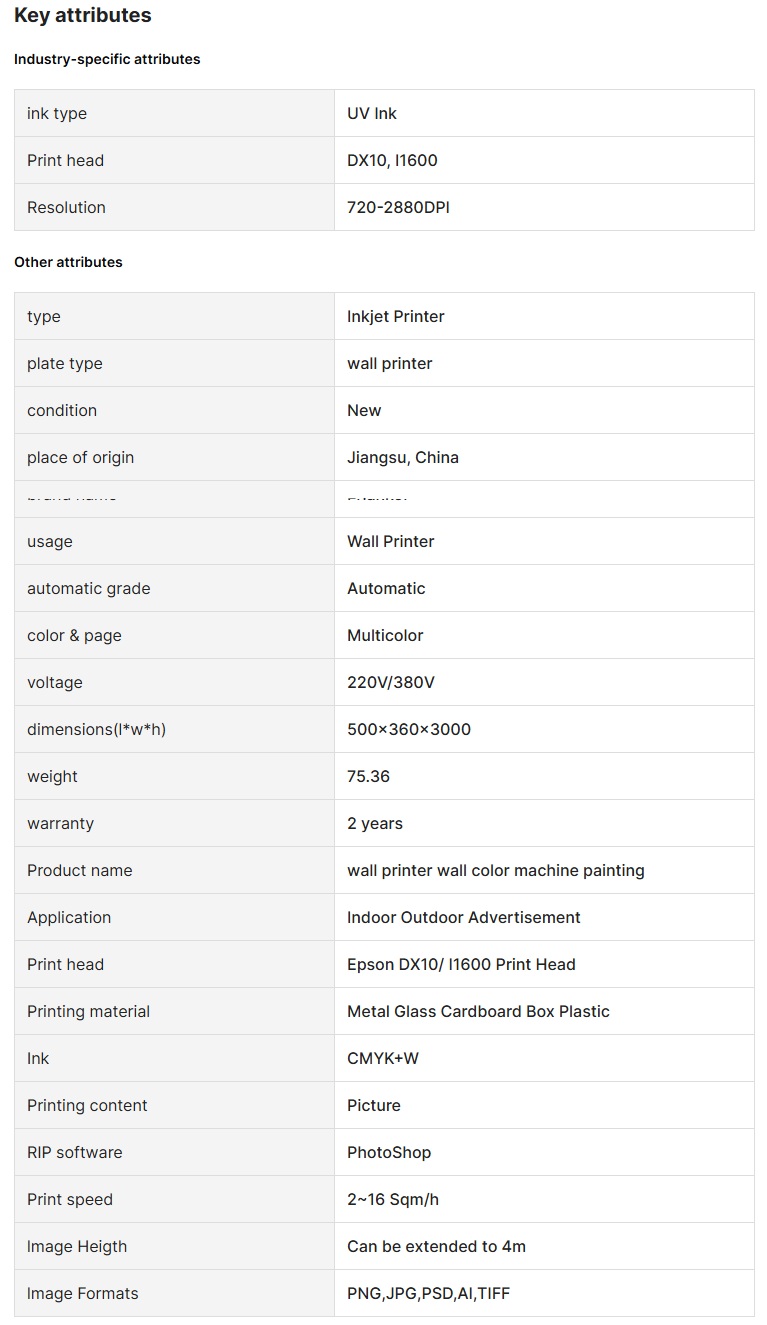Click the "Industry-specific attributes" subheading
767x1325 pixels.
pyautogui.click(x=107, y=59)
